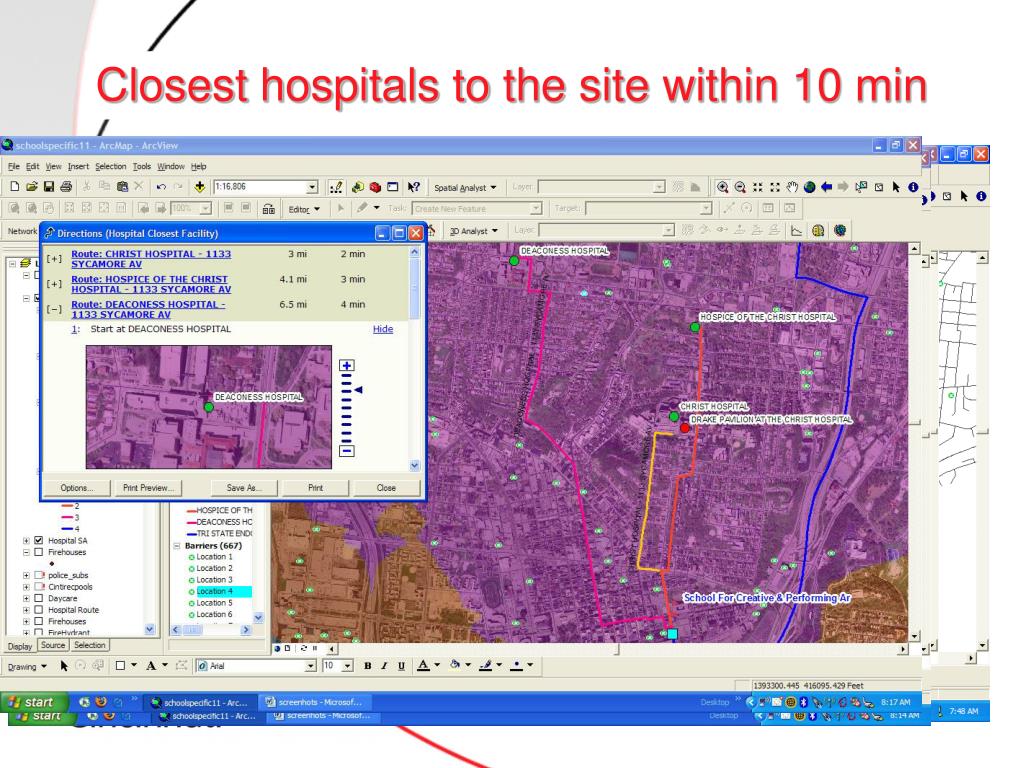Screen dimensions: 1024x768
Task: Open the Spatial Analyst dropdown menu
Action: point(465,187)
